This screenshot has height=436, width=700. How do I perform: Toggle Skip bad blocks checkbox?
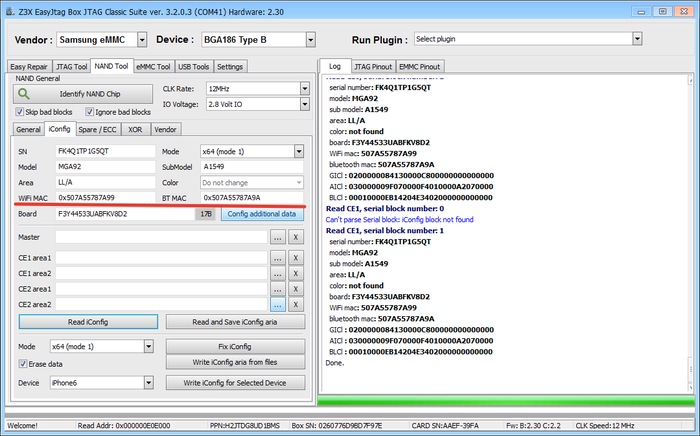pyautogui.click(x=20, y=112)
